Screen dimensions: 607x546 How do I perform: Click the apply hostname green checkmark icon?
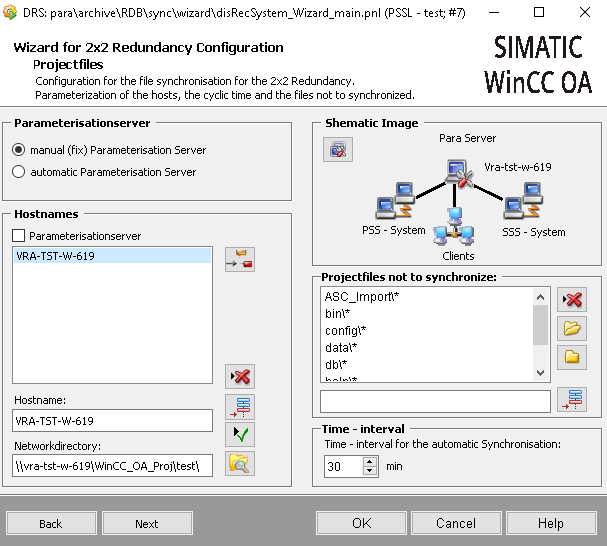(239, 434)
